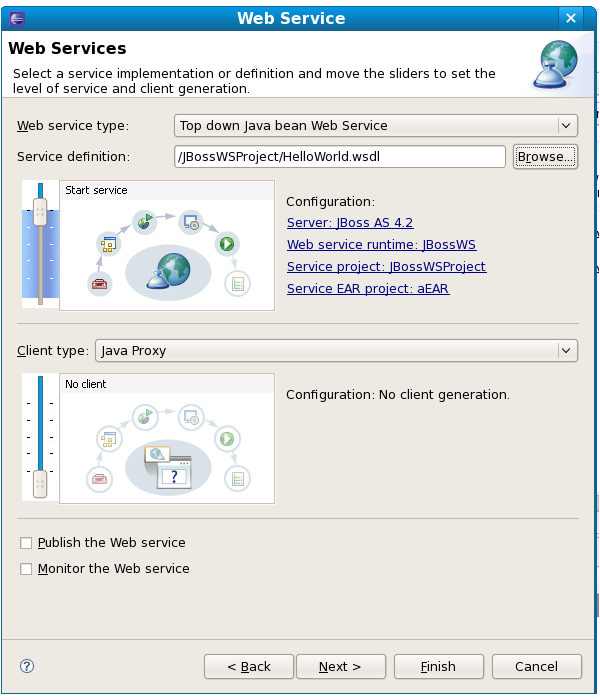600x700 pixels.
Task: Click the question mark window icon in client diagram
Action: click(x=172, y=474)
